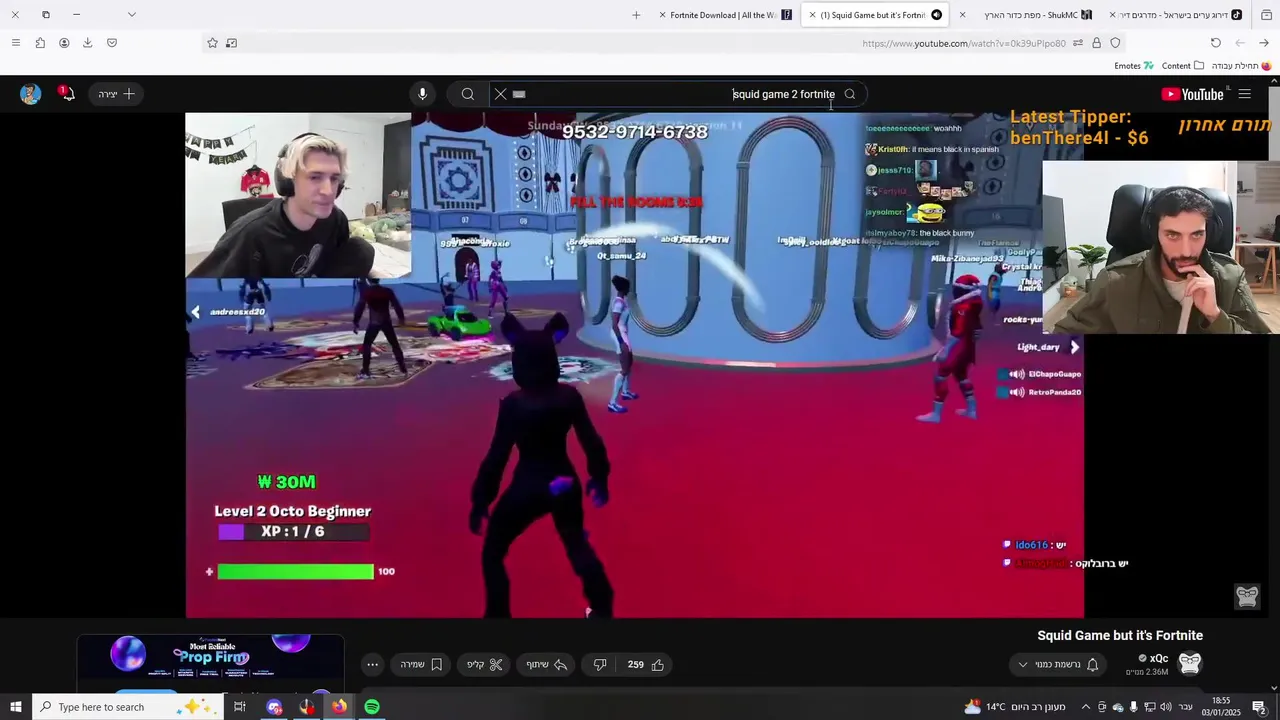Go forward with the browser forward arrow

pyautogui.click(x=1240, y=43)
